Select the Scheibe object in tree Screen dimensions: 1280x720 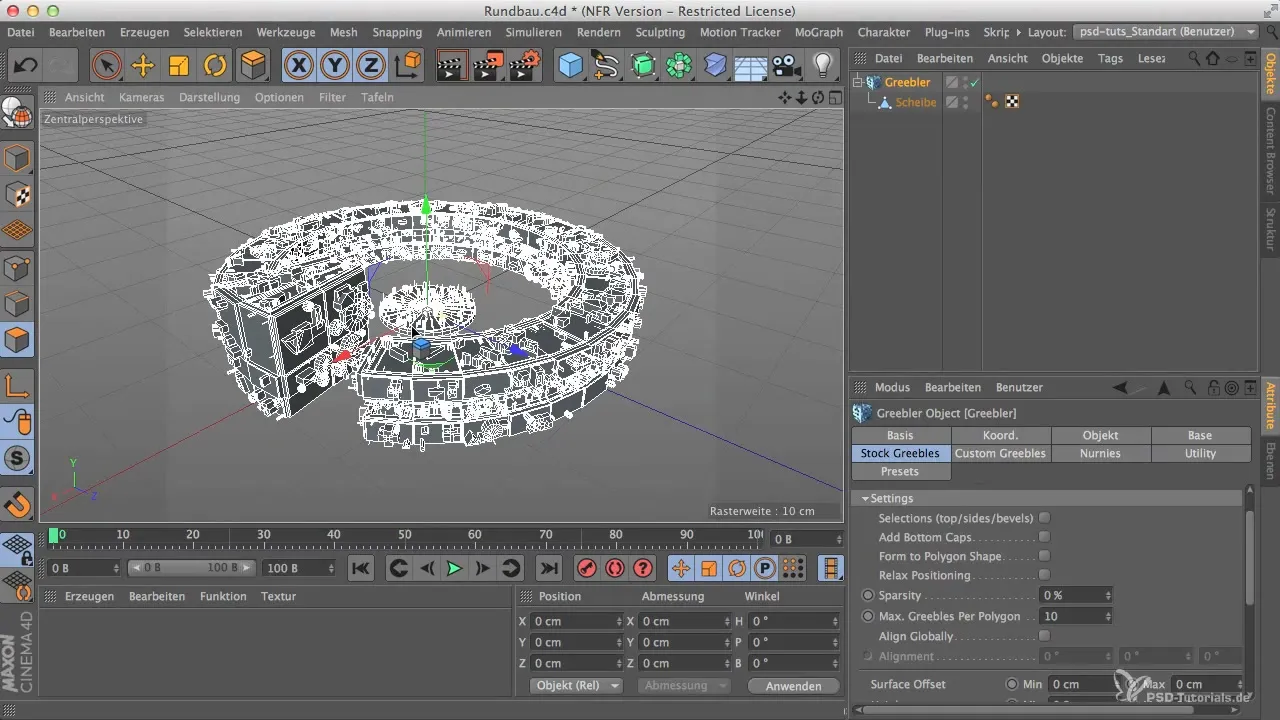coord(915,102)
